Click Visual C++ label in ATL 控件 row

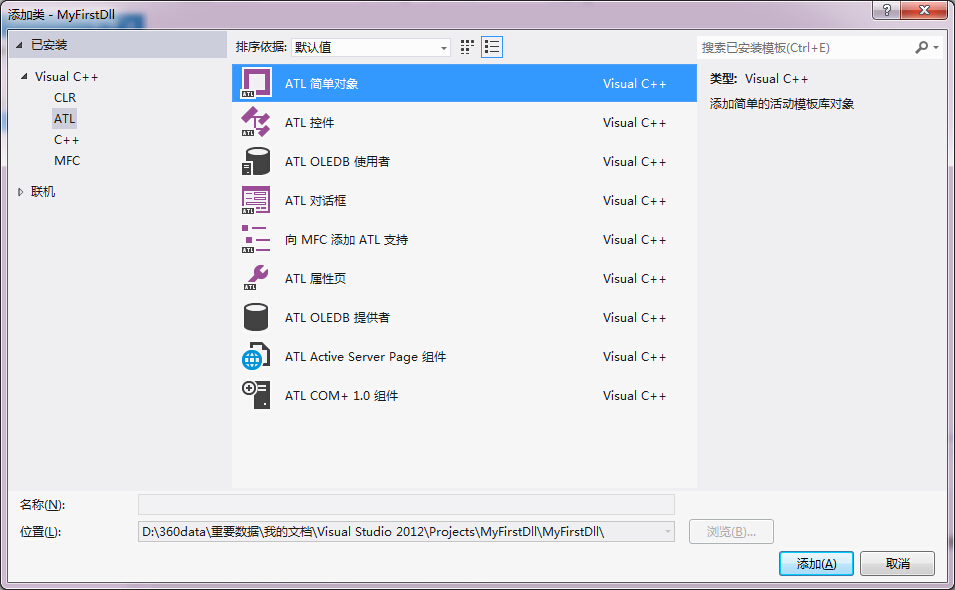point(635,122)
